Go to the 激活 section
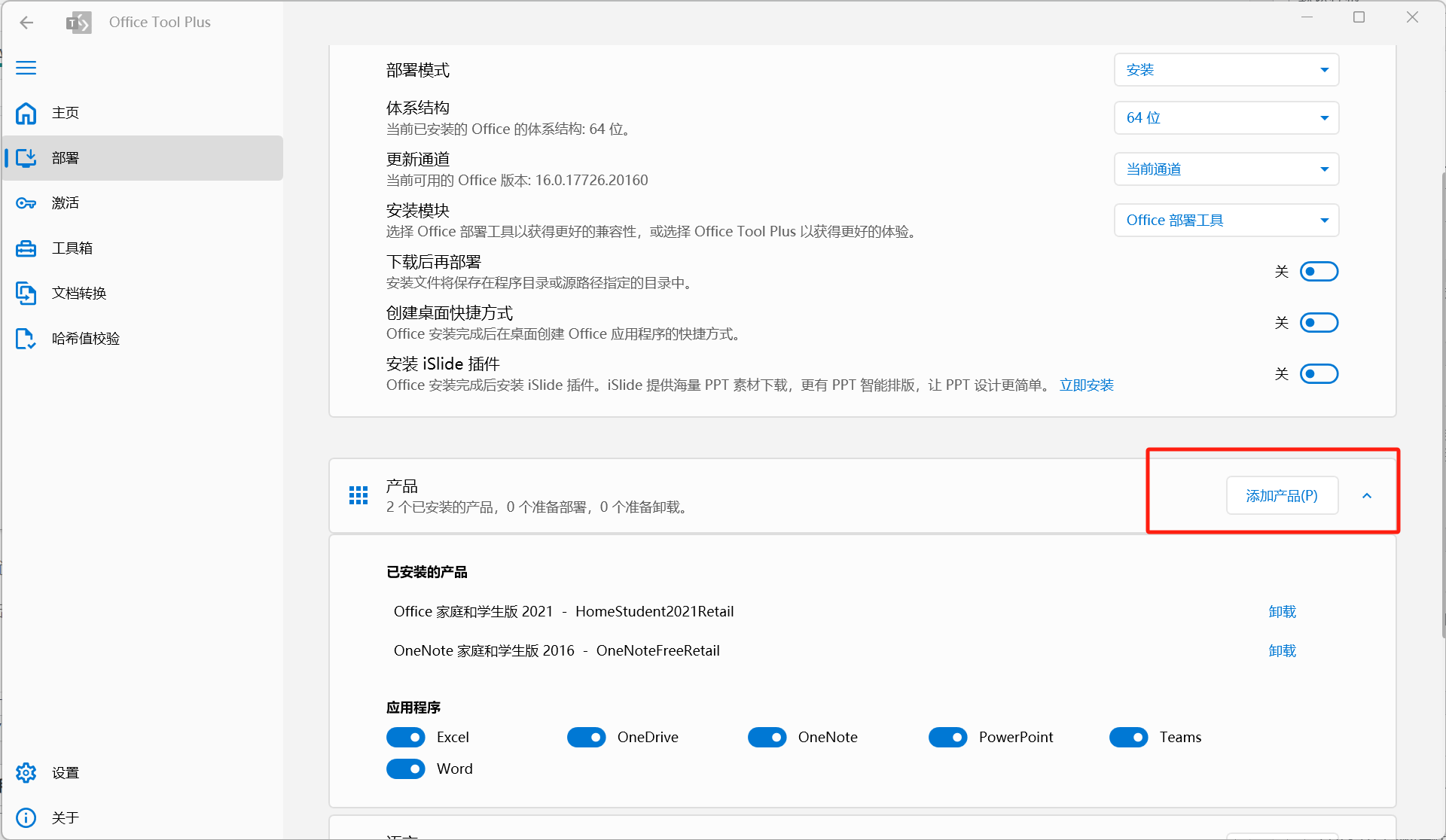Screen dimensions: 1446x840 pos(143,203)
